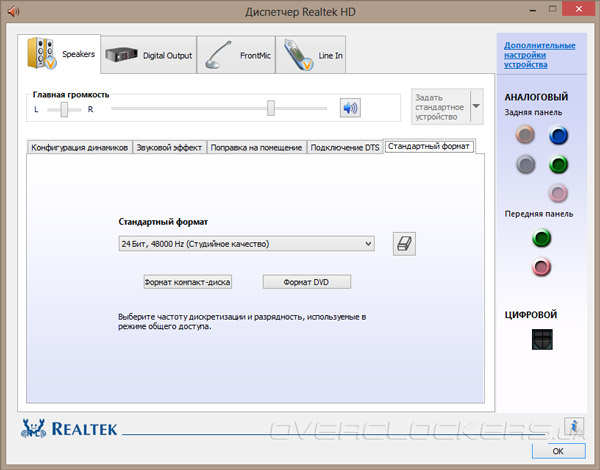
Task: Open the FrontMic device tab
Action: [x=236, y=55]
